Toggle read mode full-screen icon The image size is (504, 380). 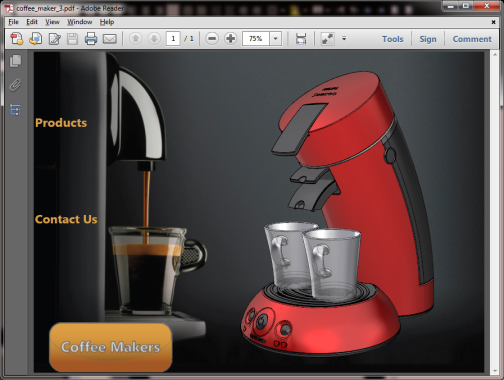(x=327, y=39)
